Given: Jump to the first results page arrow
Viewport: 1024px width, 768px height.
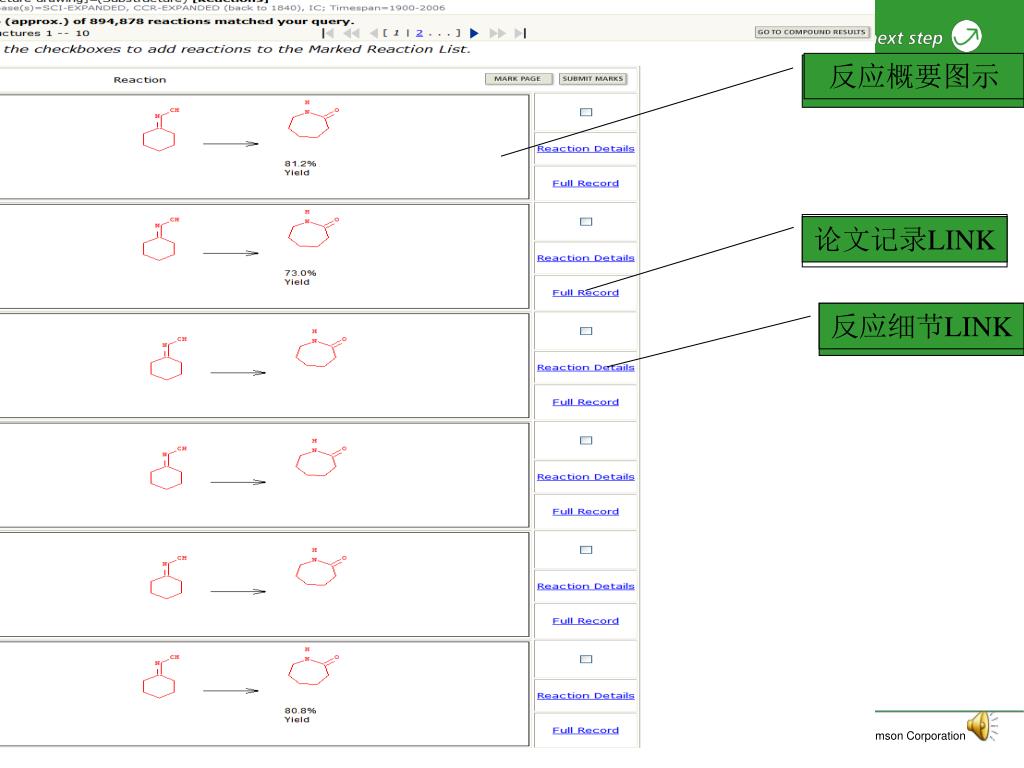Looking at the screenshot, I should (328, 33).
